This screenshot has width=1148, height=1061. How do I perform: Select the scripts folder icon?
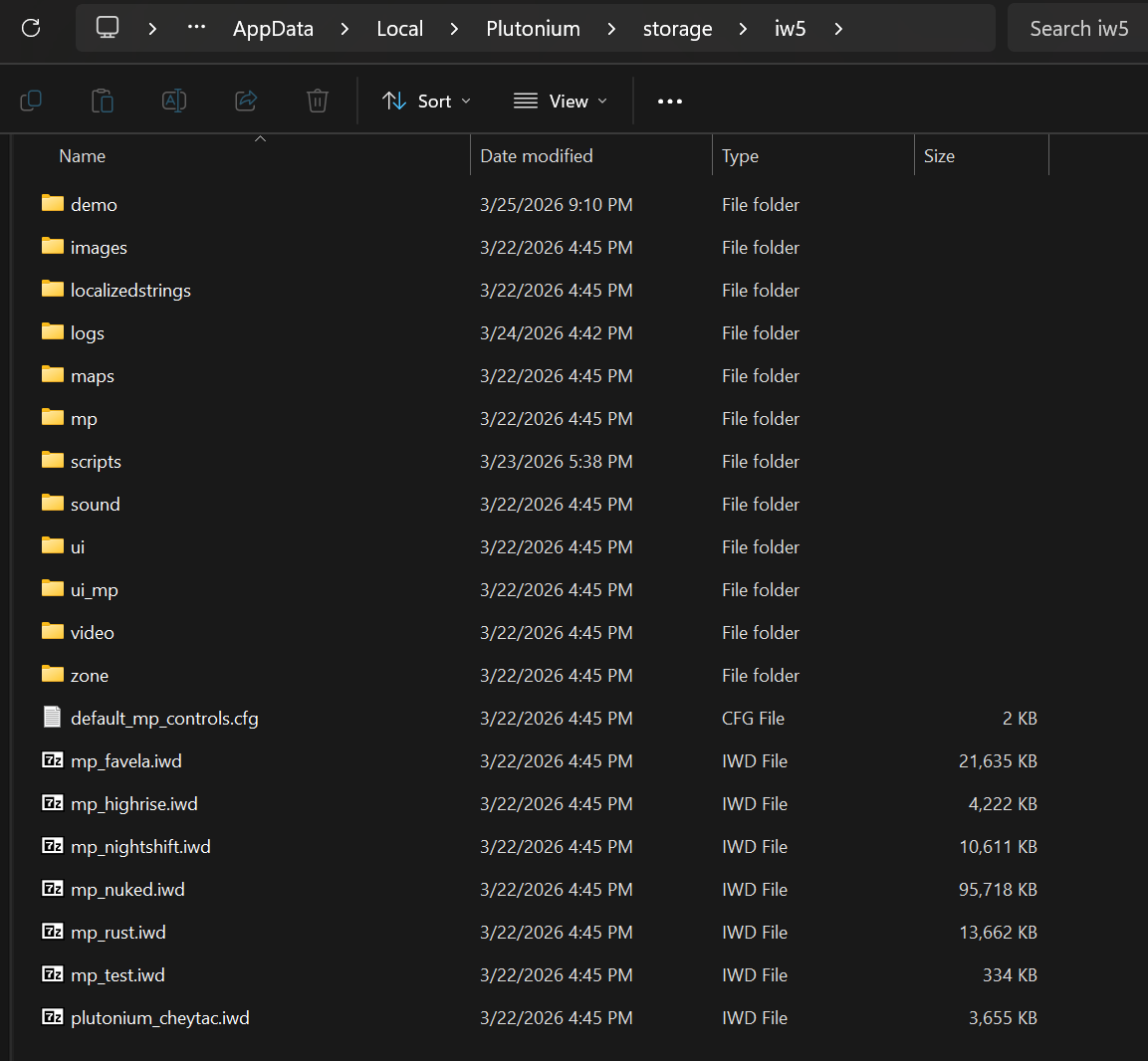coord(53,460)
